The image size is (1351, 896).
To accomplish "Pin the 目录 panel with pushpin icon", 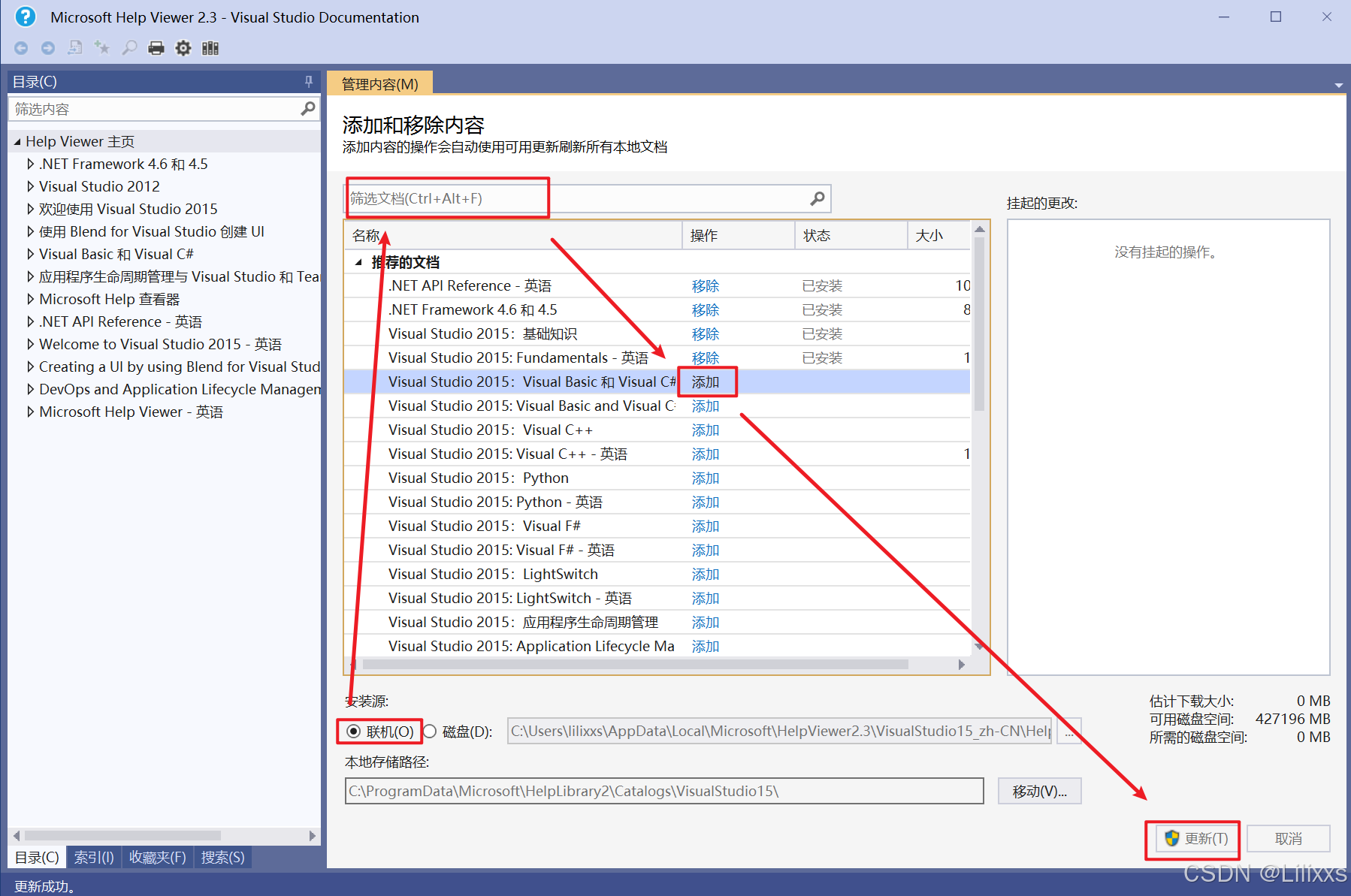I will (309, 81).
